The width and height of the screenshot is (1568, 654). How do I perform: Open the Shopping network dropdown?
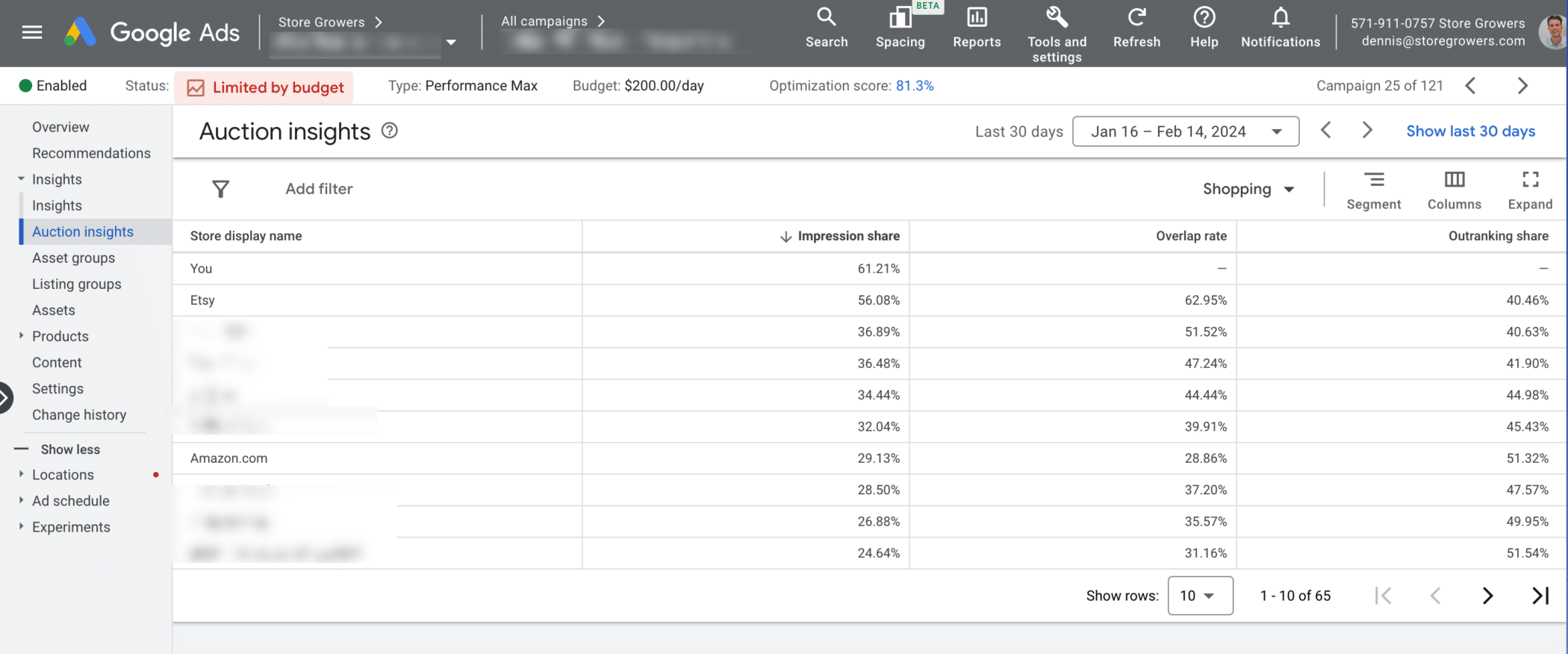pyautogui.click(x=1248, y=190)
